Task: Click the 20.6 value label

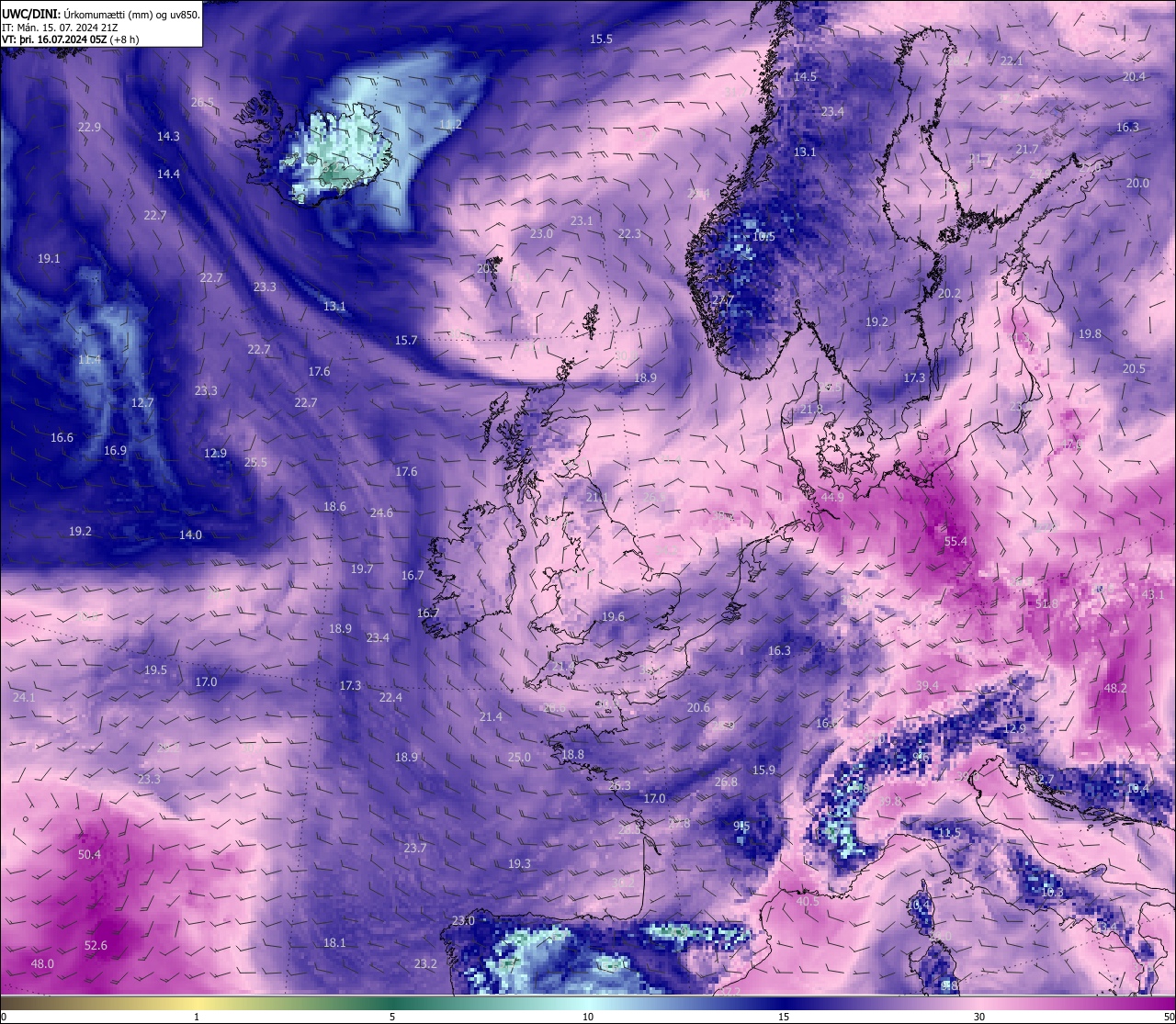Action: [698, 707]
